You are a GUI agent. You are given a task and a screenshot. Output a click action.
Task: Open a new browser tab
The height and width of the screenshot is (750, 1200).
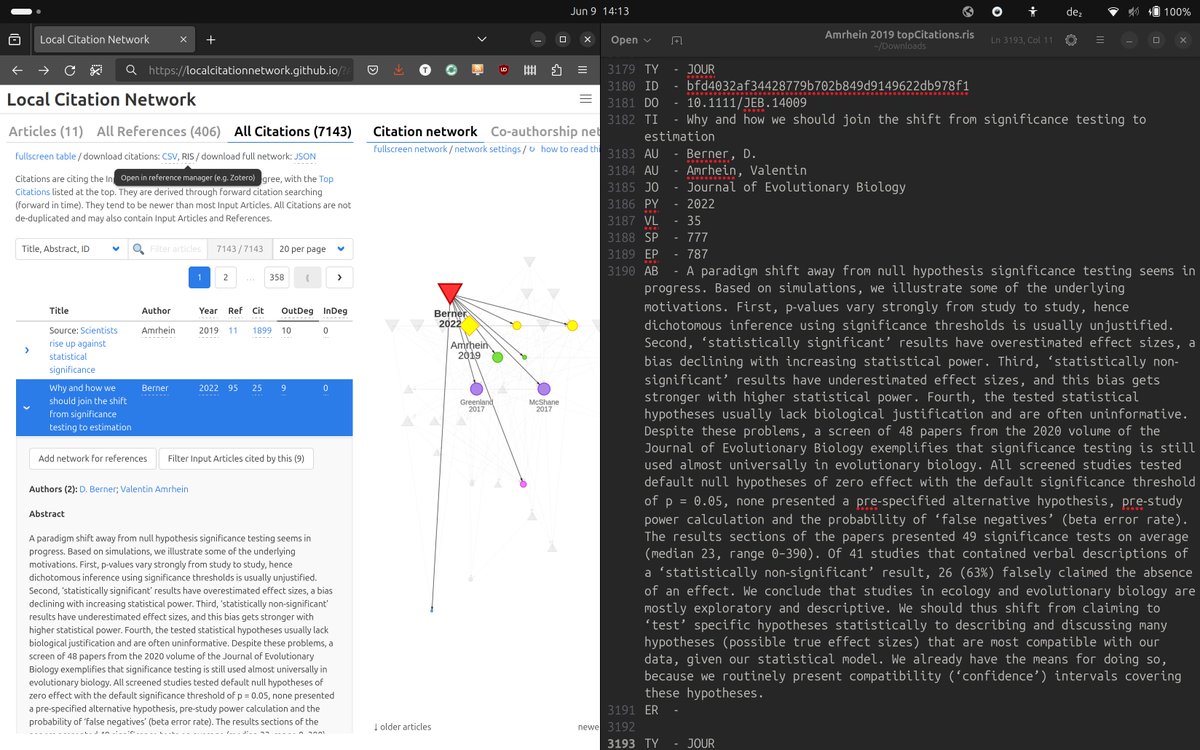click(x=211, y=40)
